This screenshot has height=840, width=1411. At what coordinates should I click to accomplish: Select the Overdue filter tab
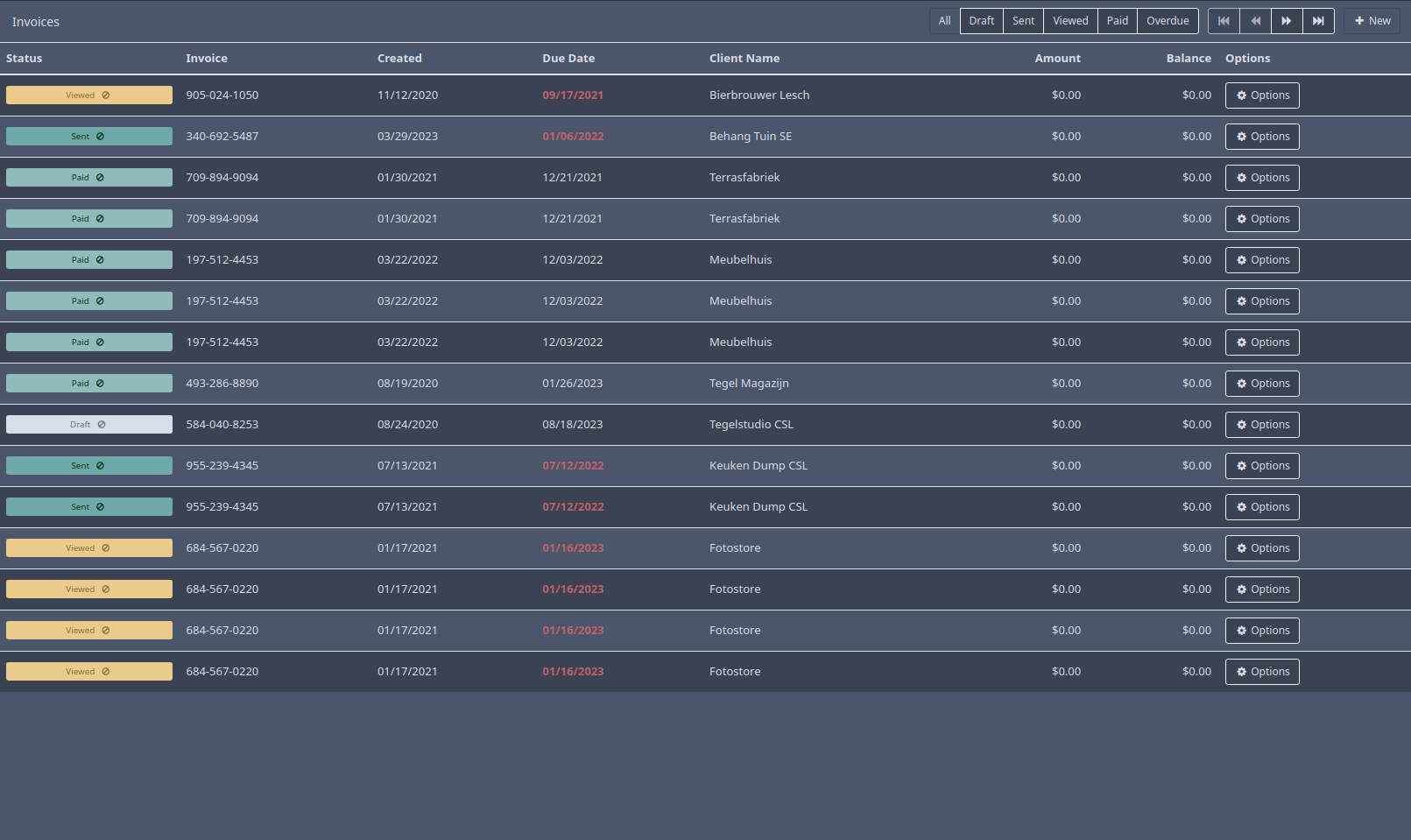[1168, 20]
